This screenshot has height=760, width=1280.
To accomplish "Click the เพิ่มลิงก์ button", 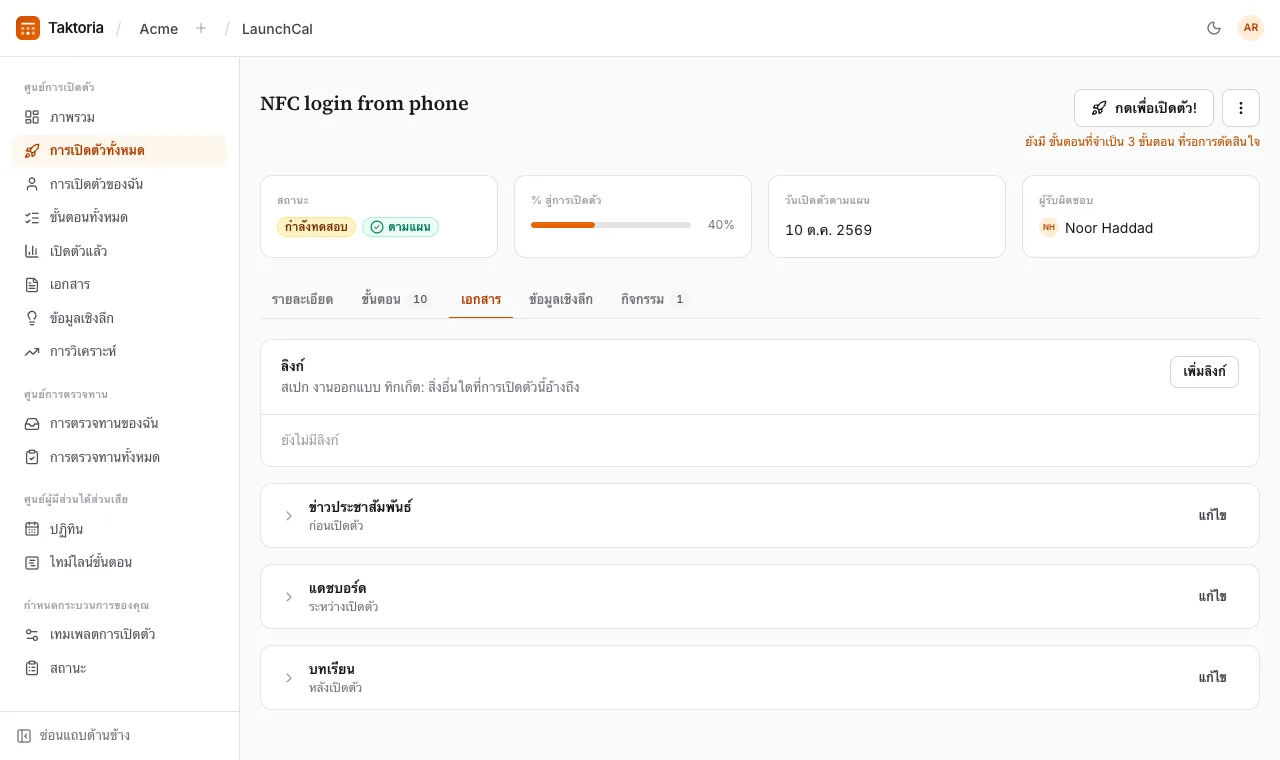I will tap(1204, 372).
